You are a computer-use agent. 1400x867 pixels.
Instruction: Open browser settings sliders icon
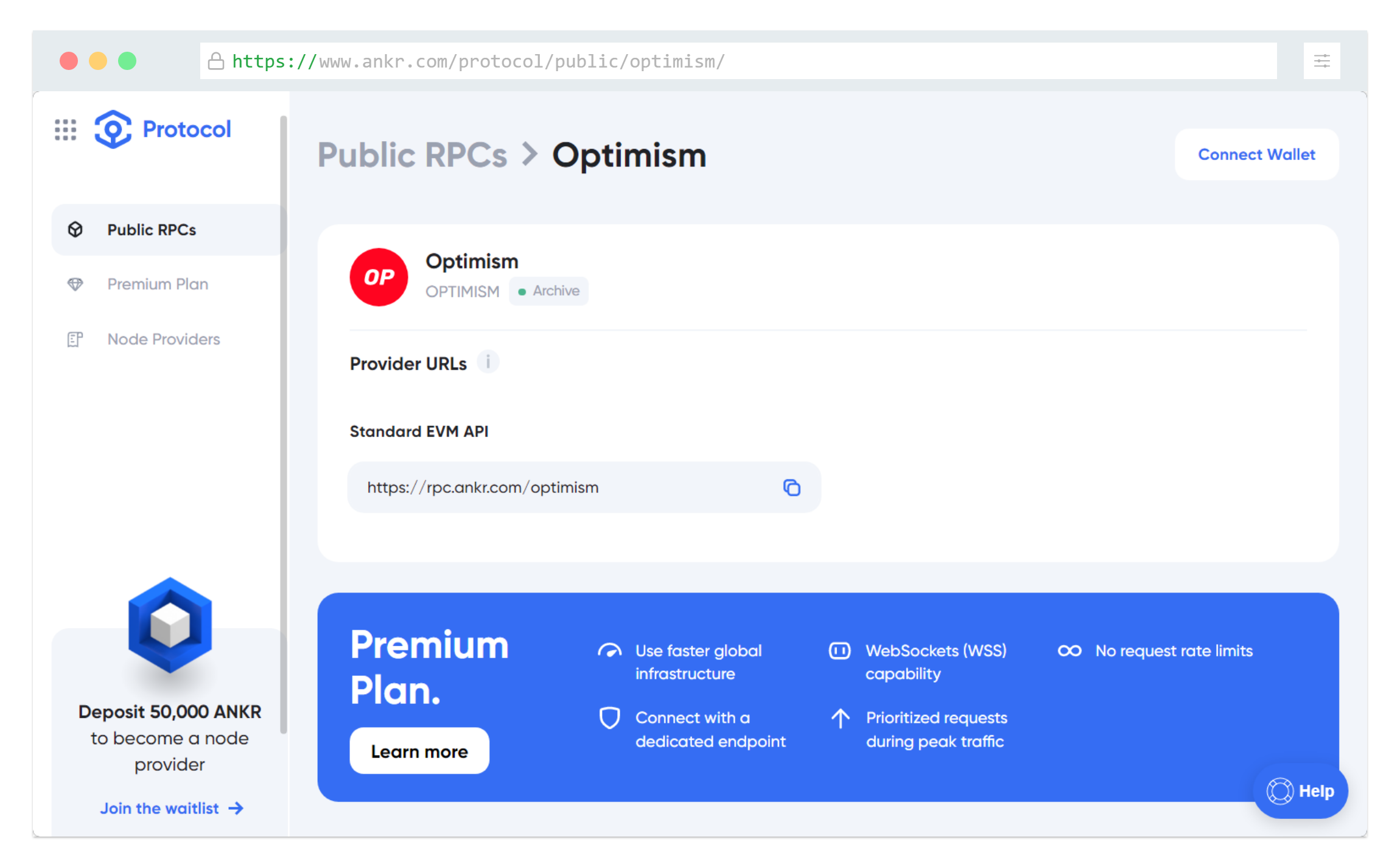click(x=1321, y=61)
